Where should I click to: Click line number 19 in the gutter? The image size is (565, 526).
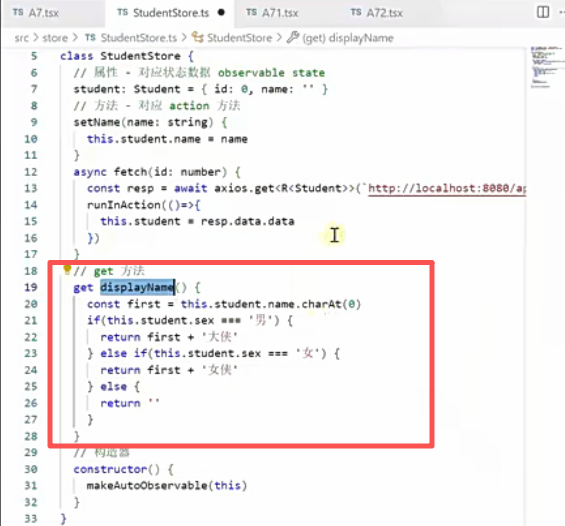pos(31,287)
